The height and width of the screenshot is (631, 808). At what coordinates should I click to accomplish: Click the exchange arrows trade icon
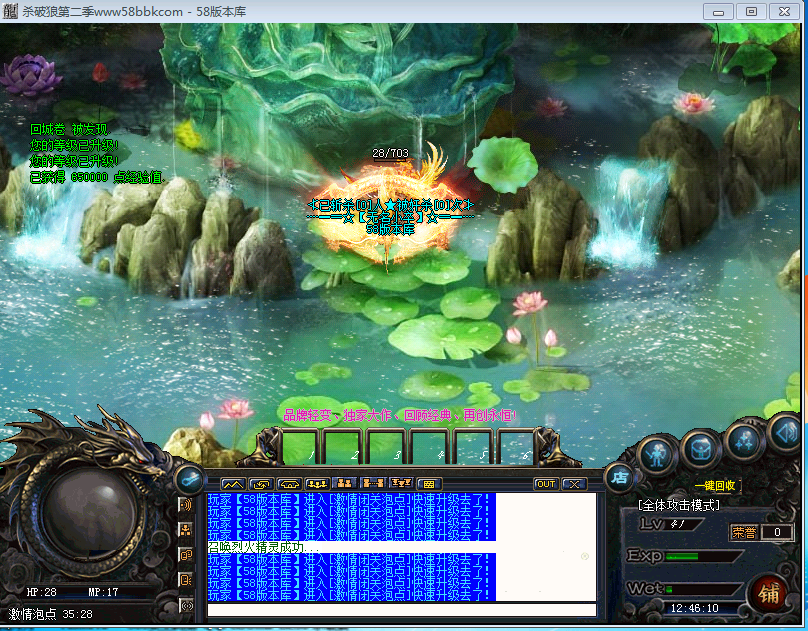(261, 484)
